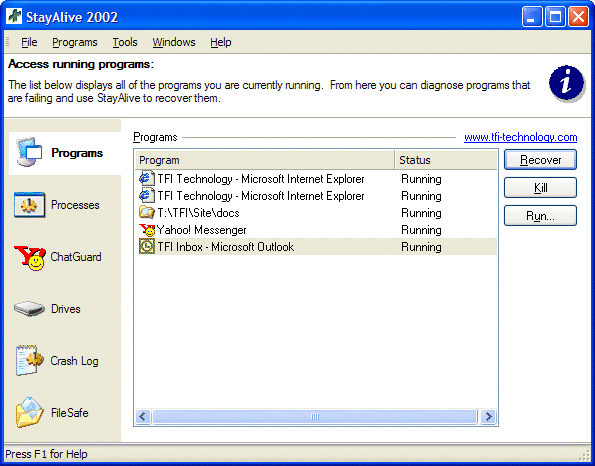Image resolution: width=595 pixels, height=466 pixels.
Task: Click the blue info icon
Action: (x=566, y=83)
